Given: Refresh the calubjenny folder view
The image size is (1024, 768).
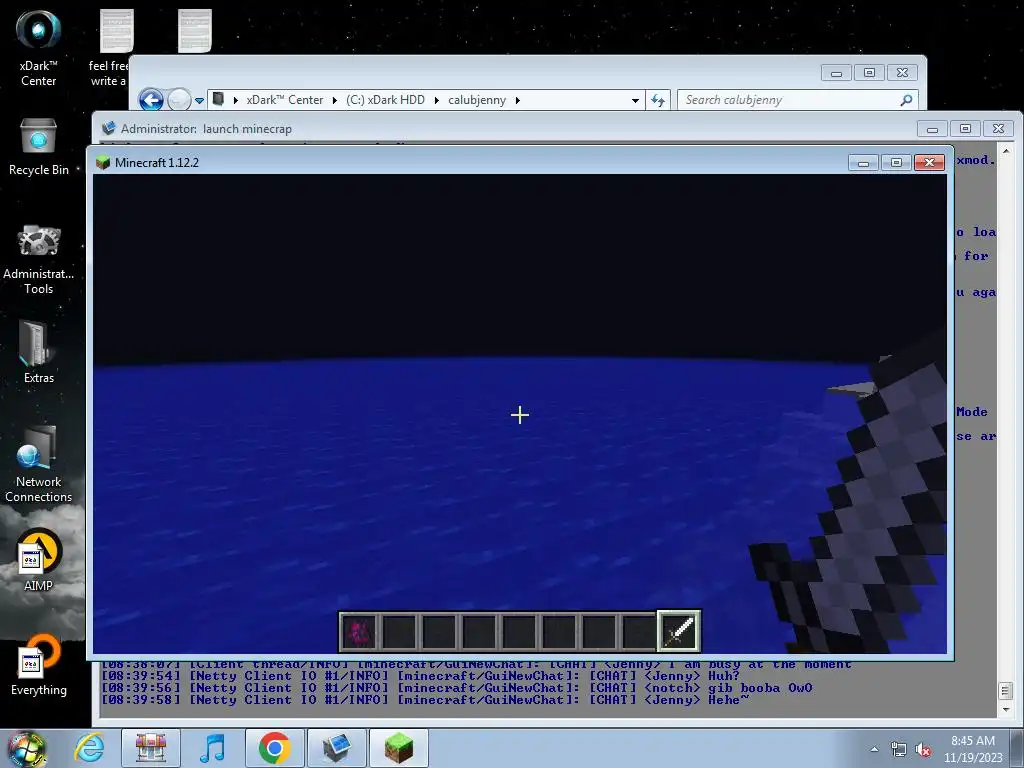Looking at the screenshot, I should [x=658, y=100].
